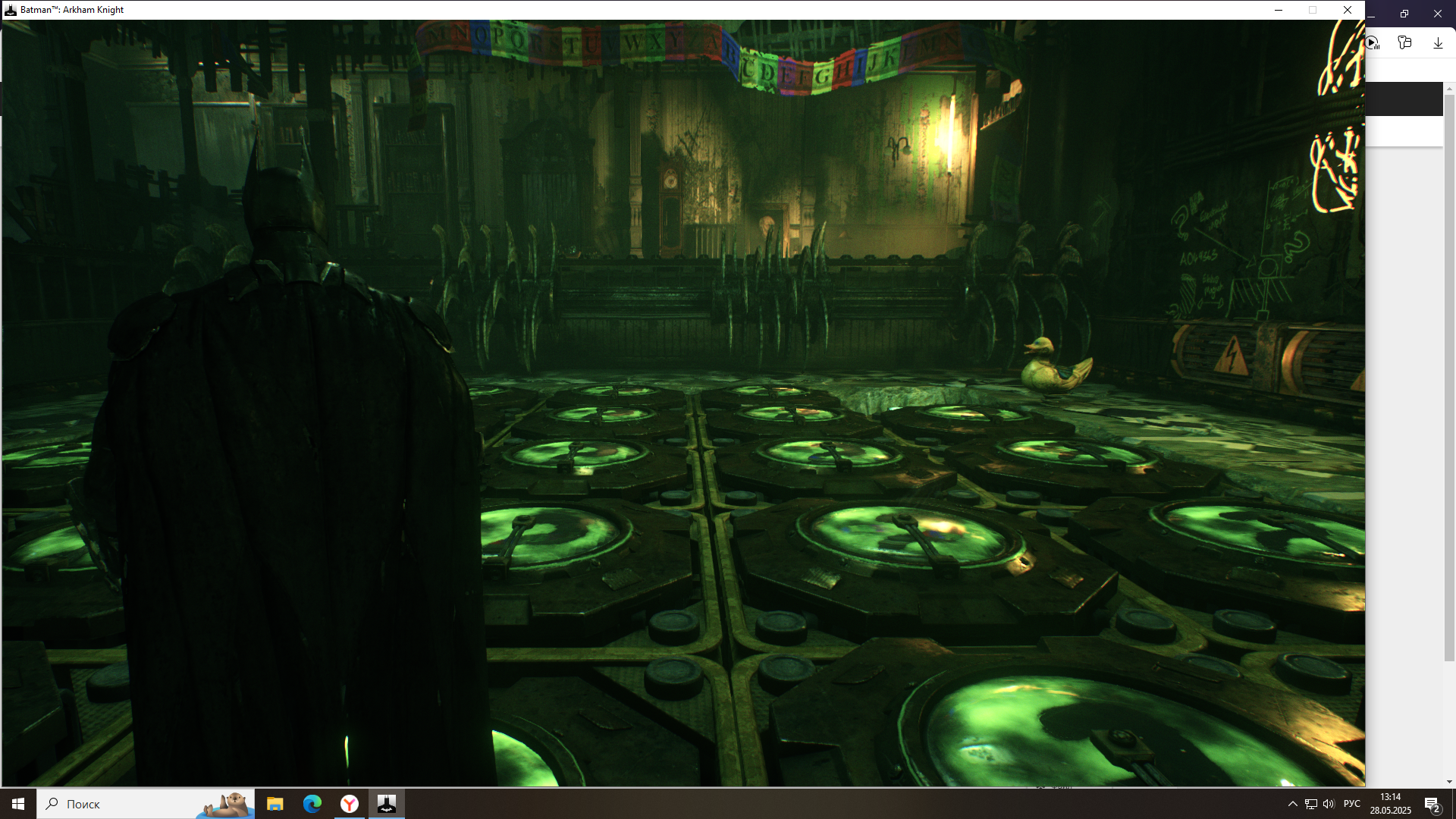Click the Arkham Knight title bar icon
The height and width of the screenshot is (819, 1456).
pyautogui.click(x=11, y=10)
